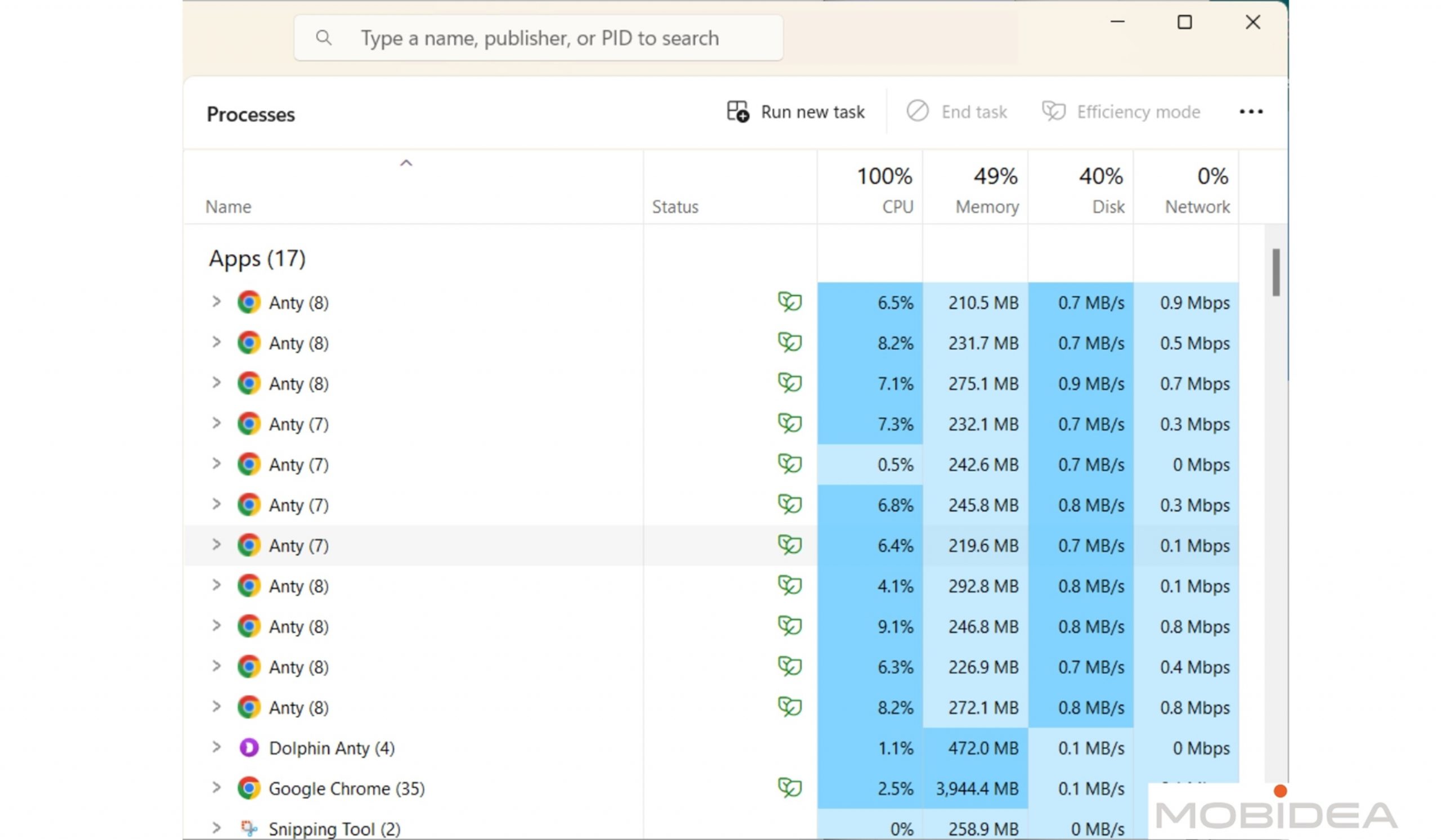Select the Dolphin Anty (4) process name

coord(332,748)
